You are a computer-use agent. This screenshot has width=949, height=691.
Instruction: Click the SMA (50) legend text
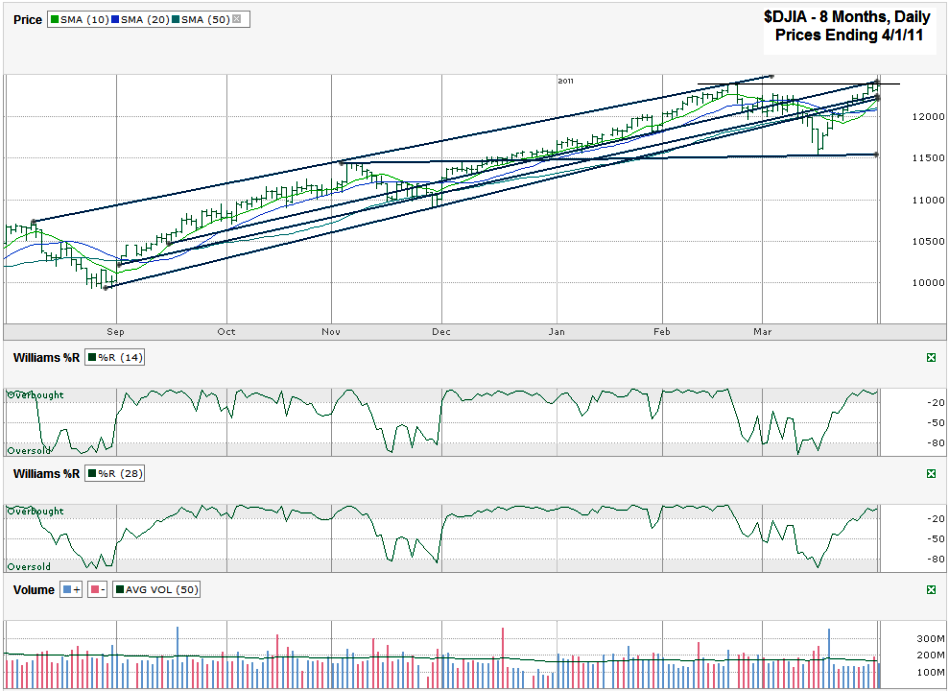click(x=205, y=19)
